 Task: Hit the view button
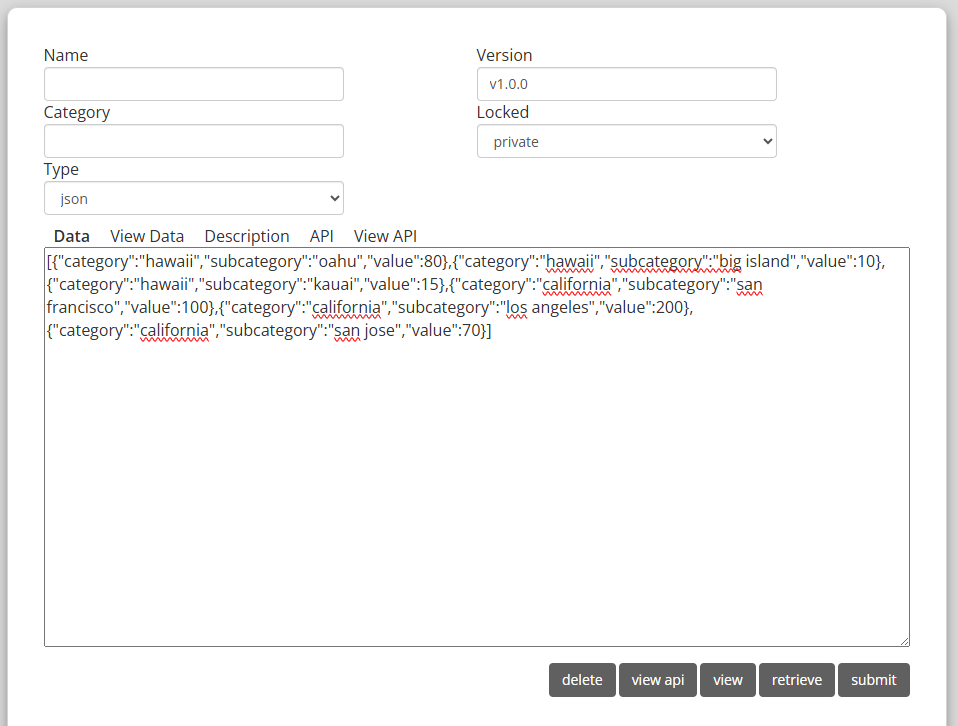click(728, 680)
